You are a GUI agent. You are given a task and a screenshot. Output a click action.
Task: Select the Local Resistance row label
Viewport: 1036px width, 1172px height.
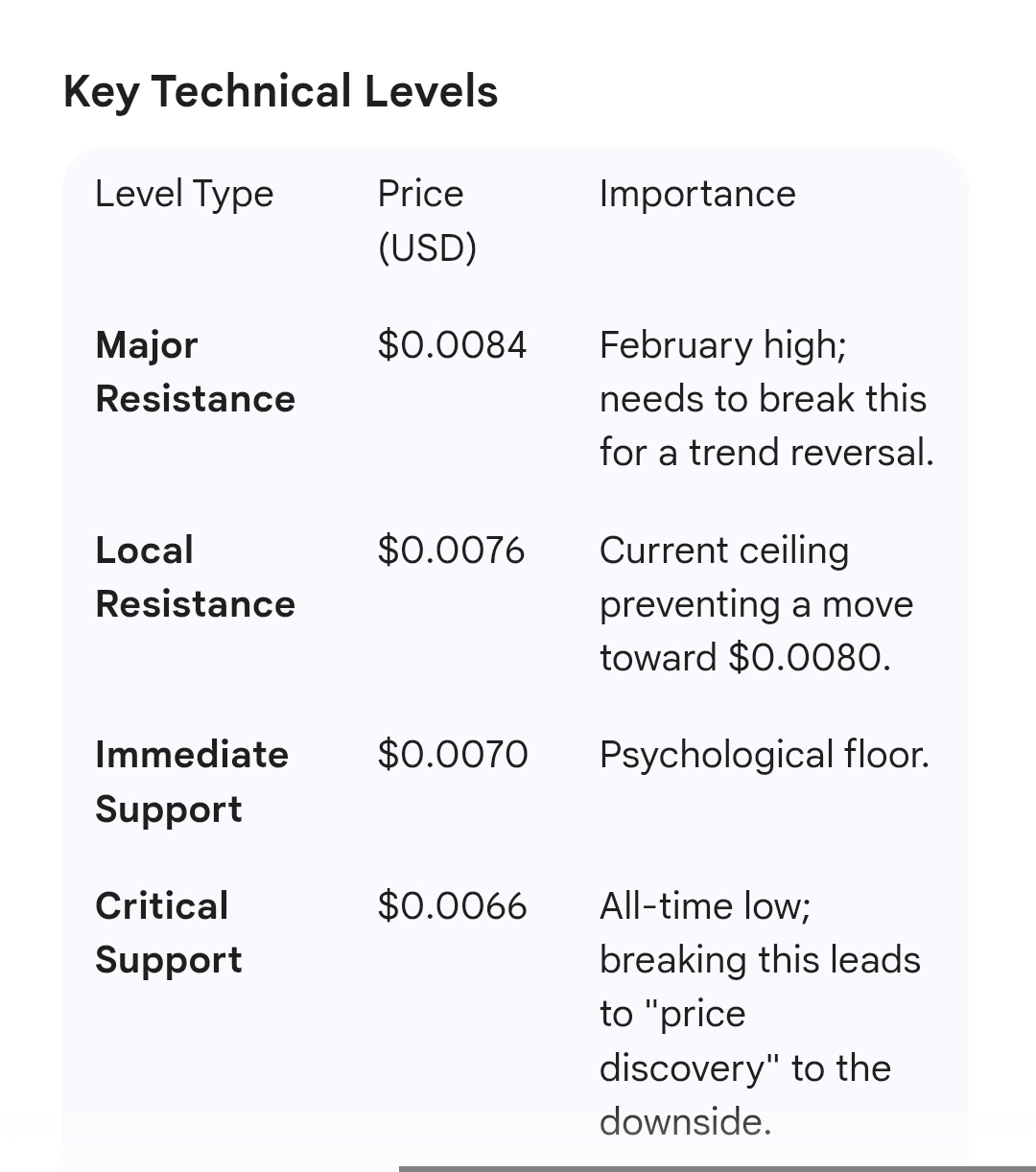195,576
